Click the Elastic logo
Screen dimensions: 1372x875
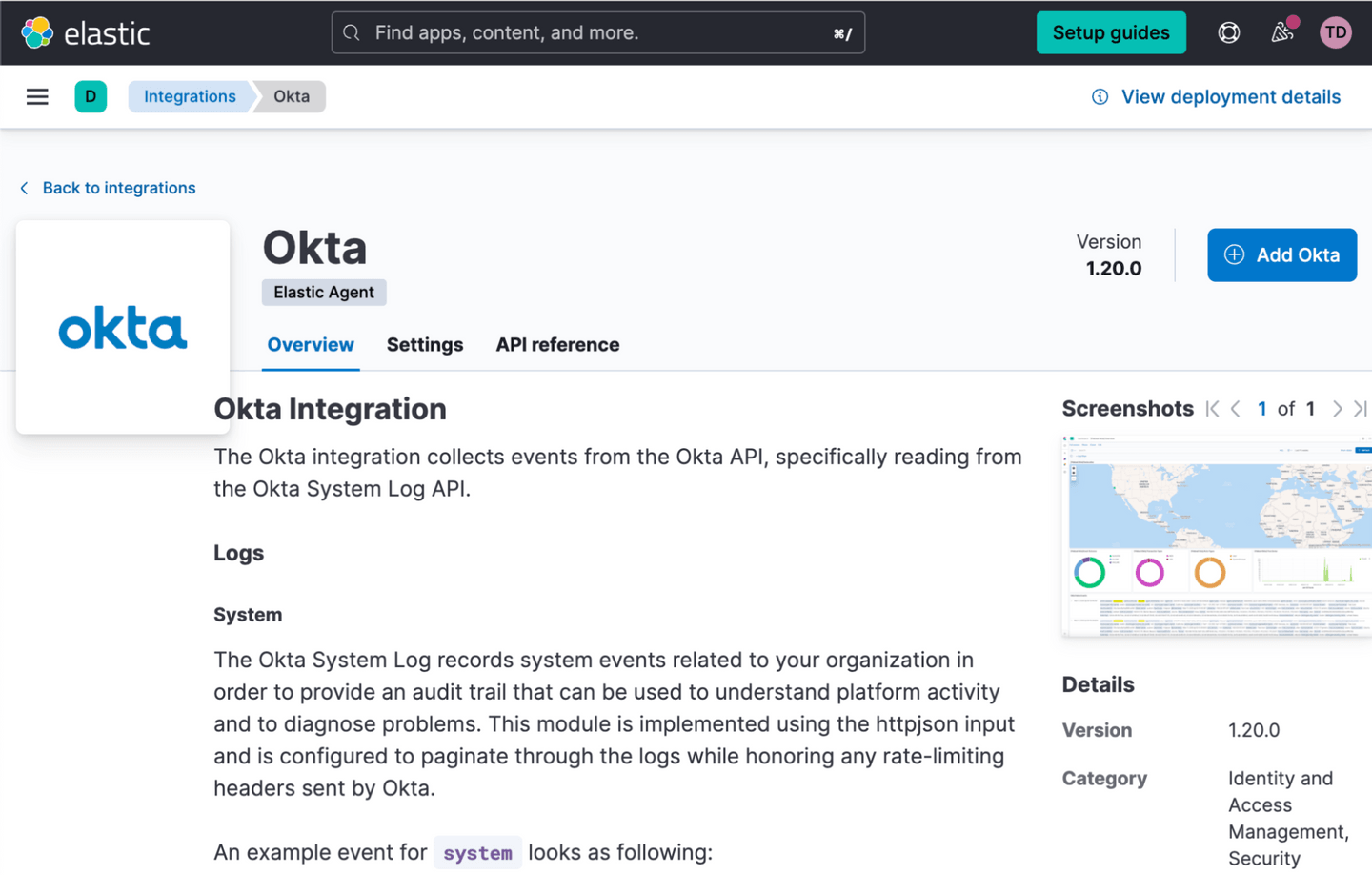coord(86,31)
